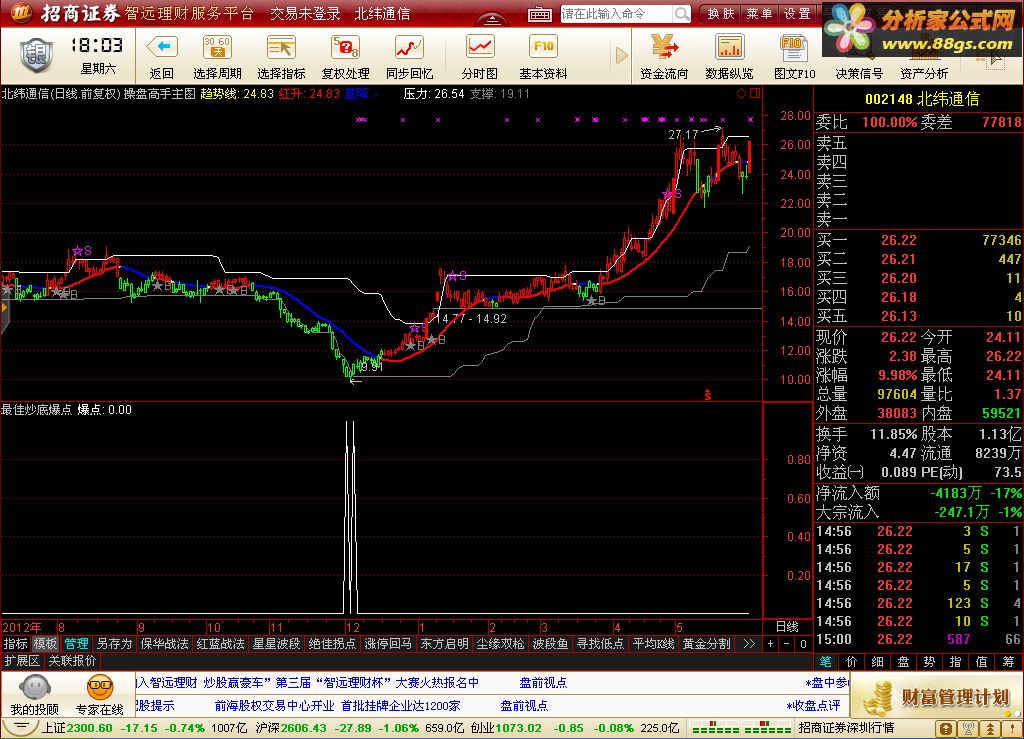1024x739 pixels.
Task: Switch to the 盘 tab
Action: [904, 661]
